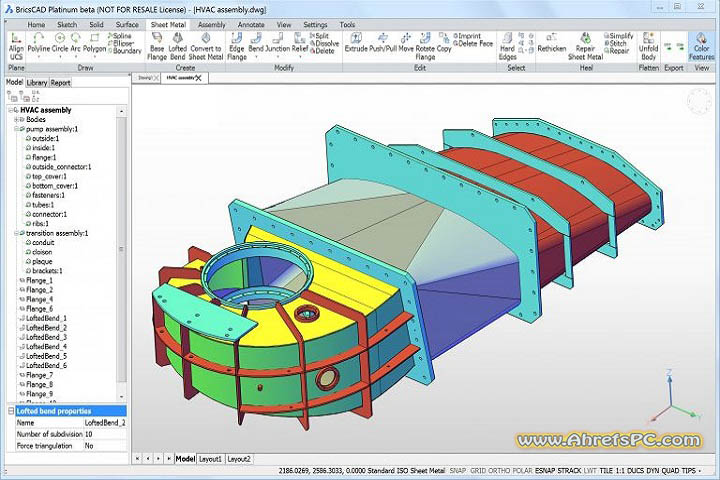
Task: Collapse the HVAC assembly root node
Action: pos(11,110)
